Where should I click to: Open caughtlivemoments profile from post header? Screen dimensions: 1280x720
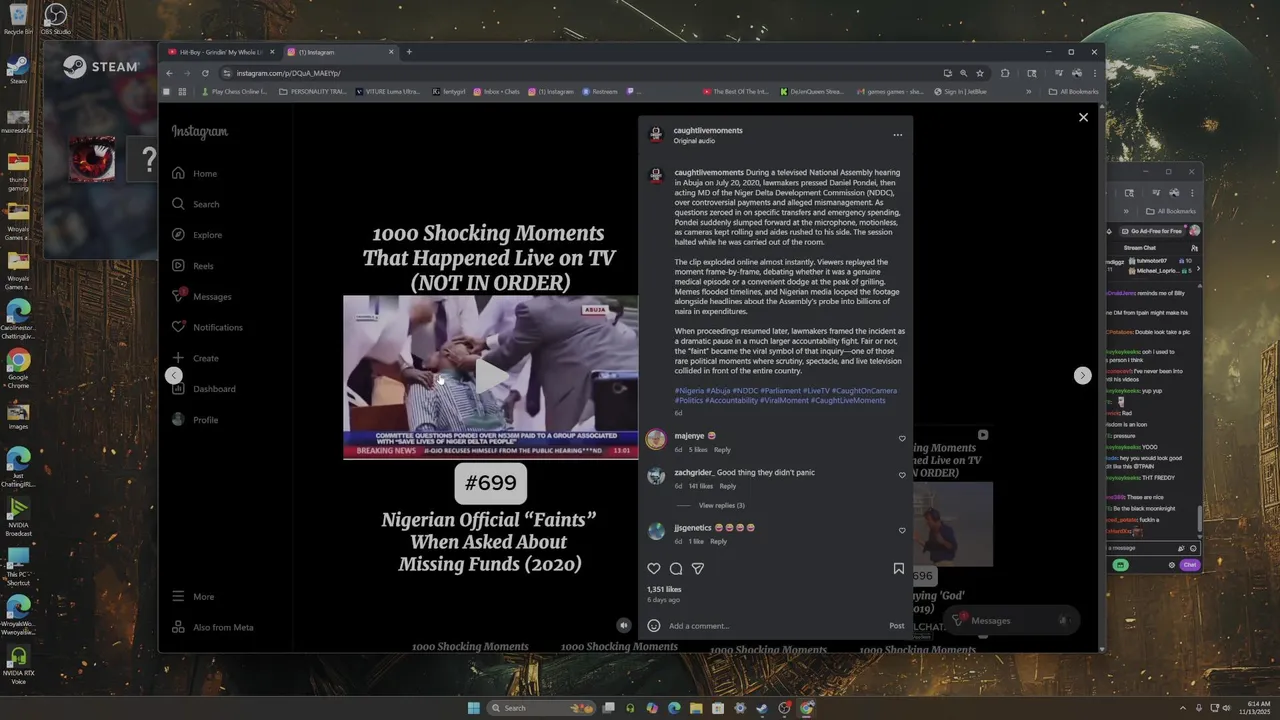(708, 130)
